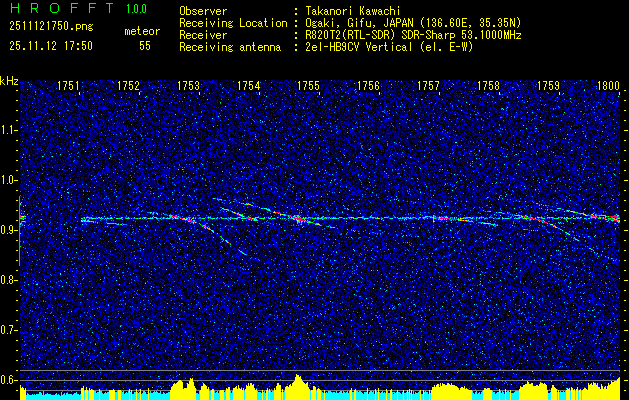This screenshot has height=400, width=629.
Task: Click the 1758 time marker
Action: click(488, 85)
